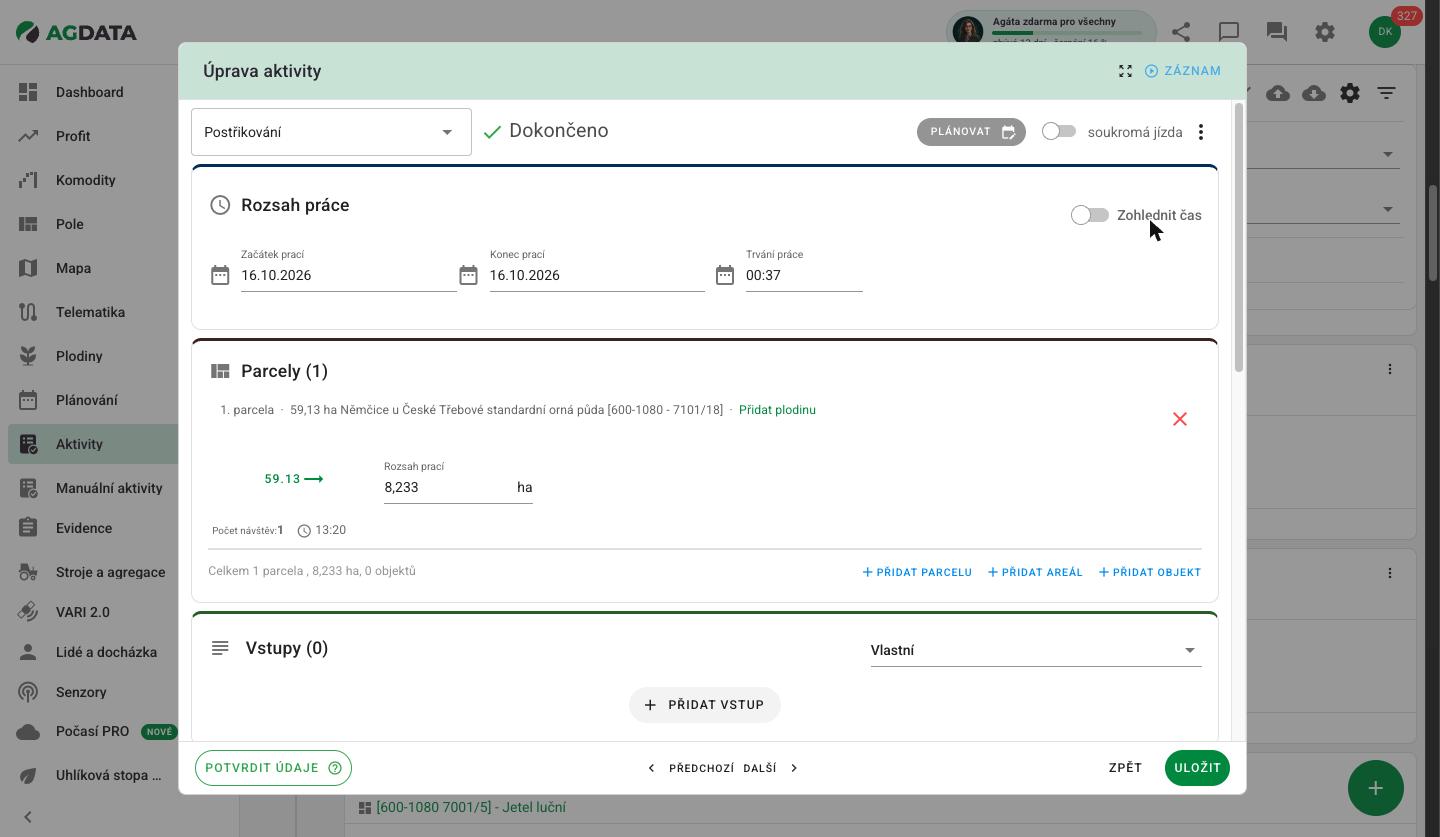This screenshot has width=1440, height=837.
Task: Click the Přidat plodinu link
Action: pos(777,410)
